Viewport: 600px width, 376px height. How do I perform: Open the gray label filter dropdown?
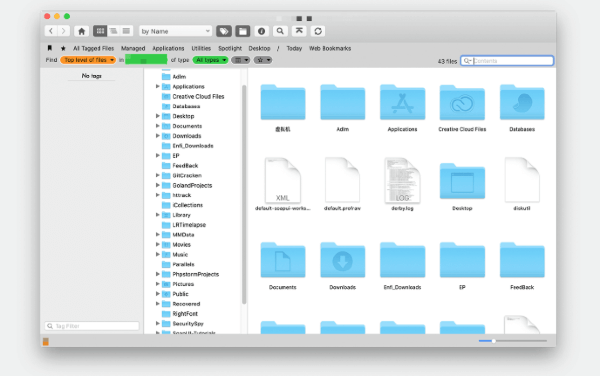pyautogui.click(x=240, y=60)
